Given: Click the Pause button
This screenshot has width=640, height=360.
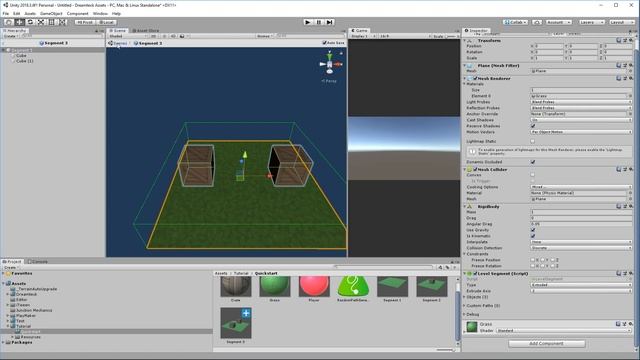Looking at the screenshot, I should [x=319, y=22].
